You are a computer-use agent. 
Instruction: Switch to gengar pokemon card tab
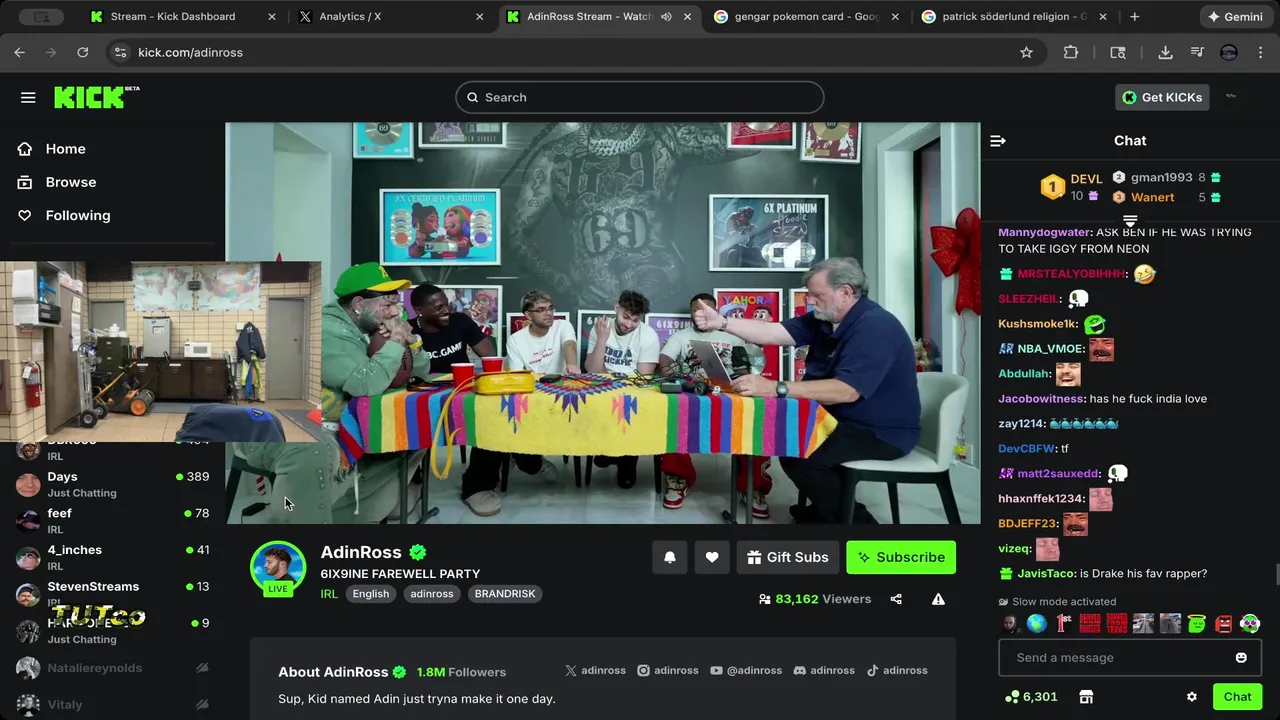click(x=806, y=17)
